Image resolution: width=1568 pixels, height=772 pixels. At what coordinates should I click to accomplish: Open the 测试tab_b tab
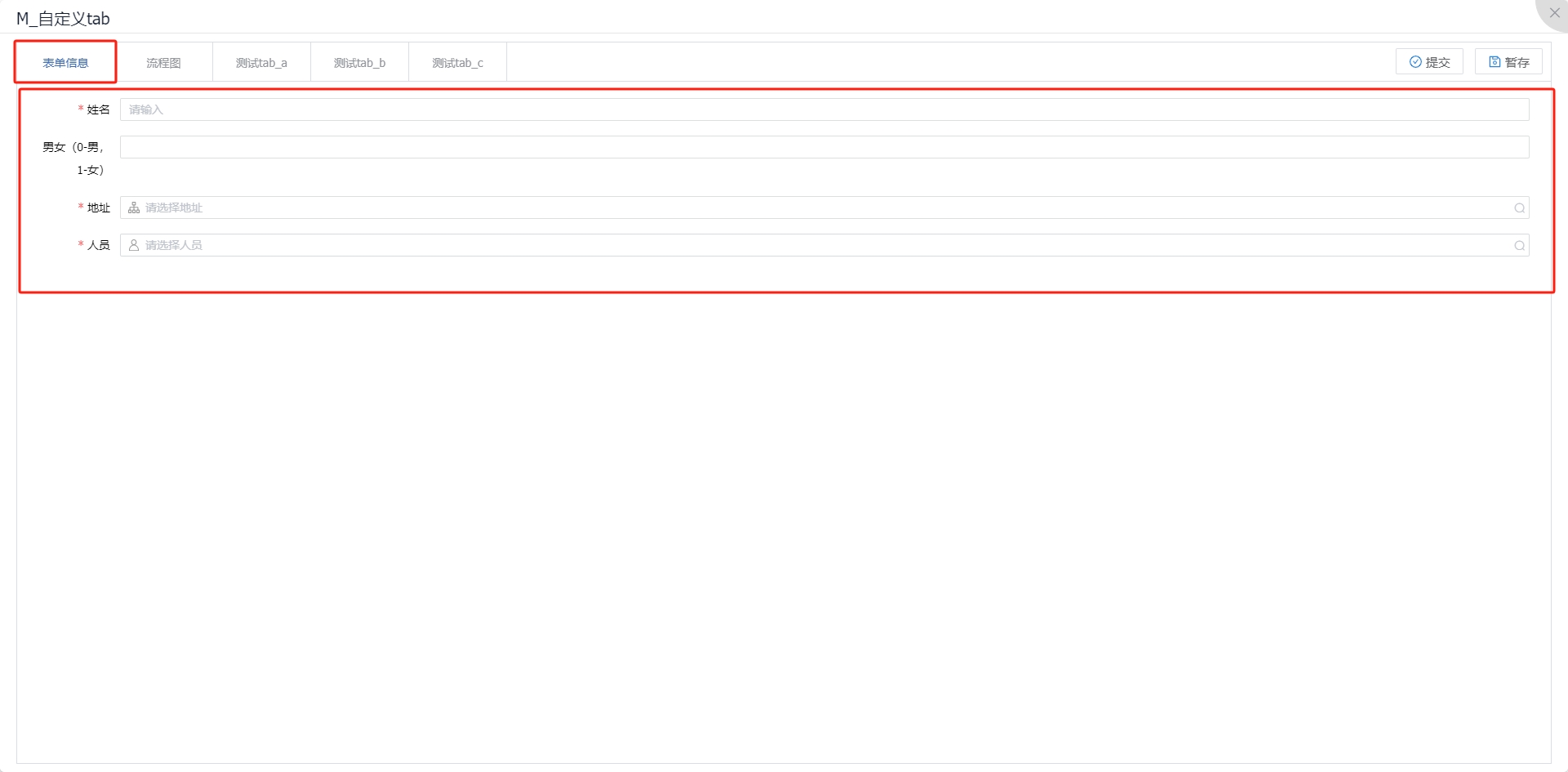[x=359, y=62]
